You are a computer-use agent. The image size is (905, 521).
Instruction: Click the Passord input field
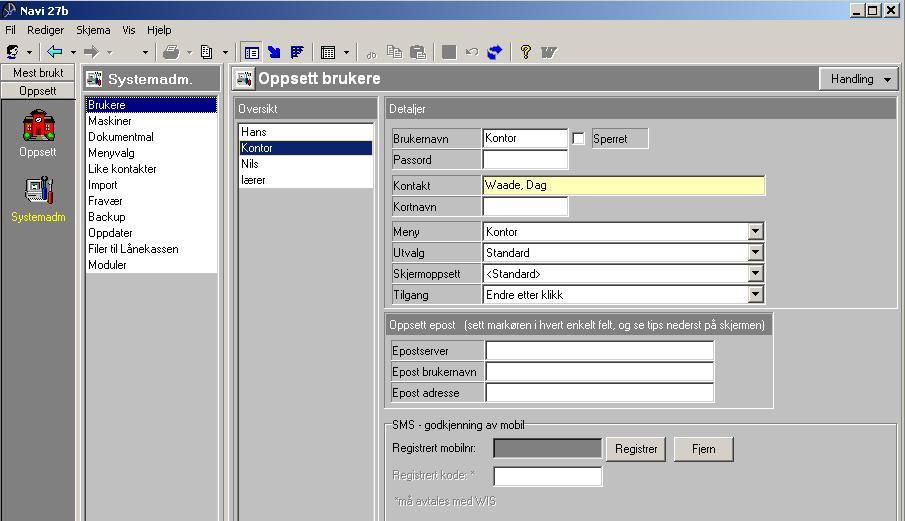tap(525, 159)
